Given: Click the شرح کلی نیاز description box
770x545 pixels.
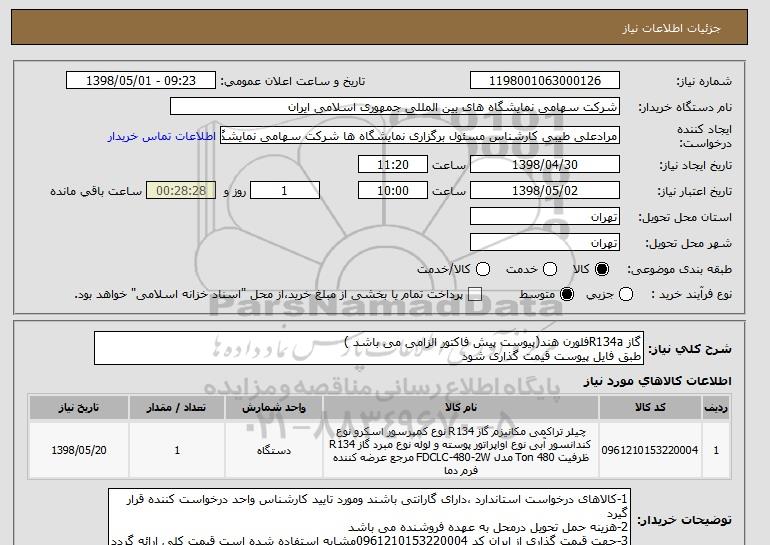Looking at the screenshot, I should [369, 348].
